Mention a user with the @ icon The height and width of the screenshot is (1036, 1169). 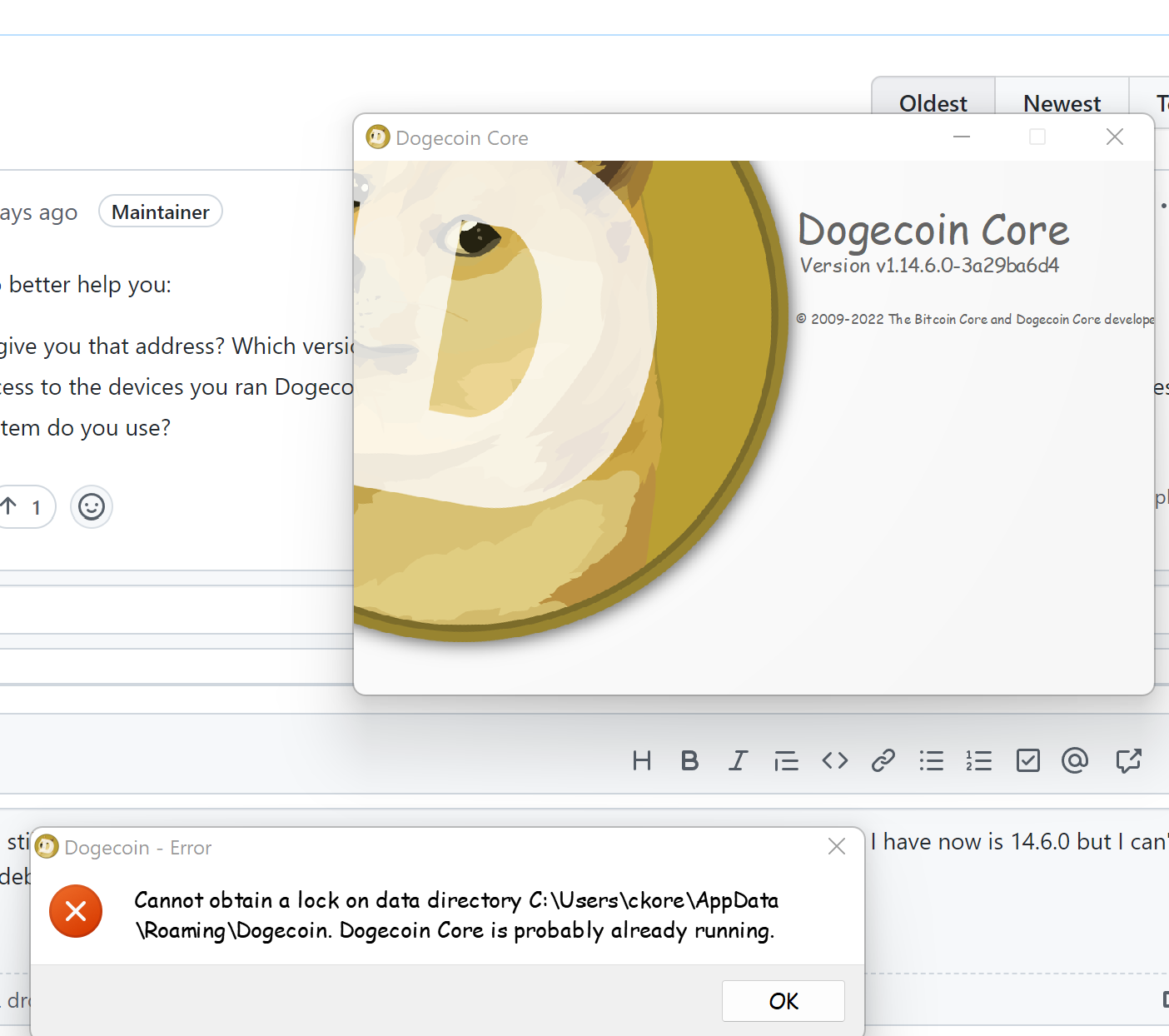point(1075,760)
